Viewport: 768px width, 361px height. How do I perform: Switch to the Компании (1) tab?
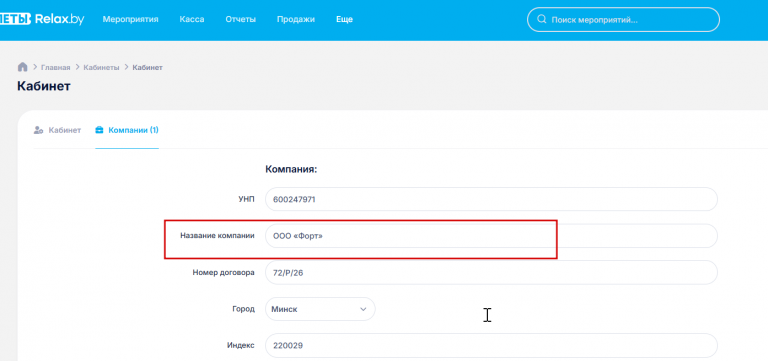[127, 130]
